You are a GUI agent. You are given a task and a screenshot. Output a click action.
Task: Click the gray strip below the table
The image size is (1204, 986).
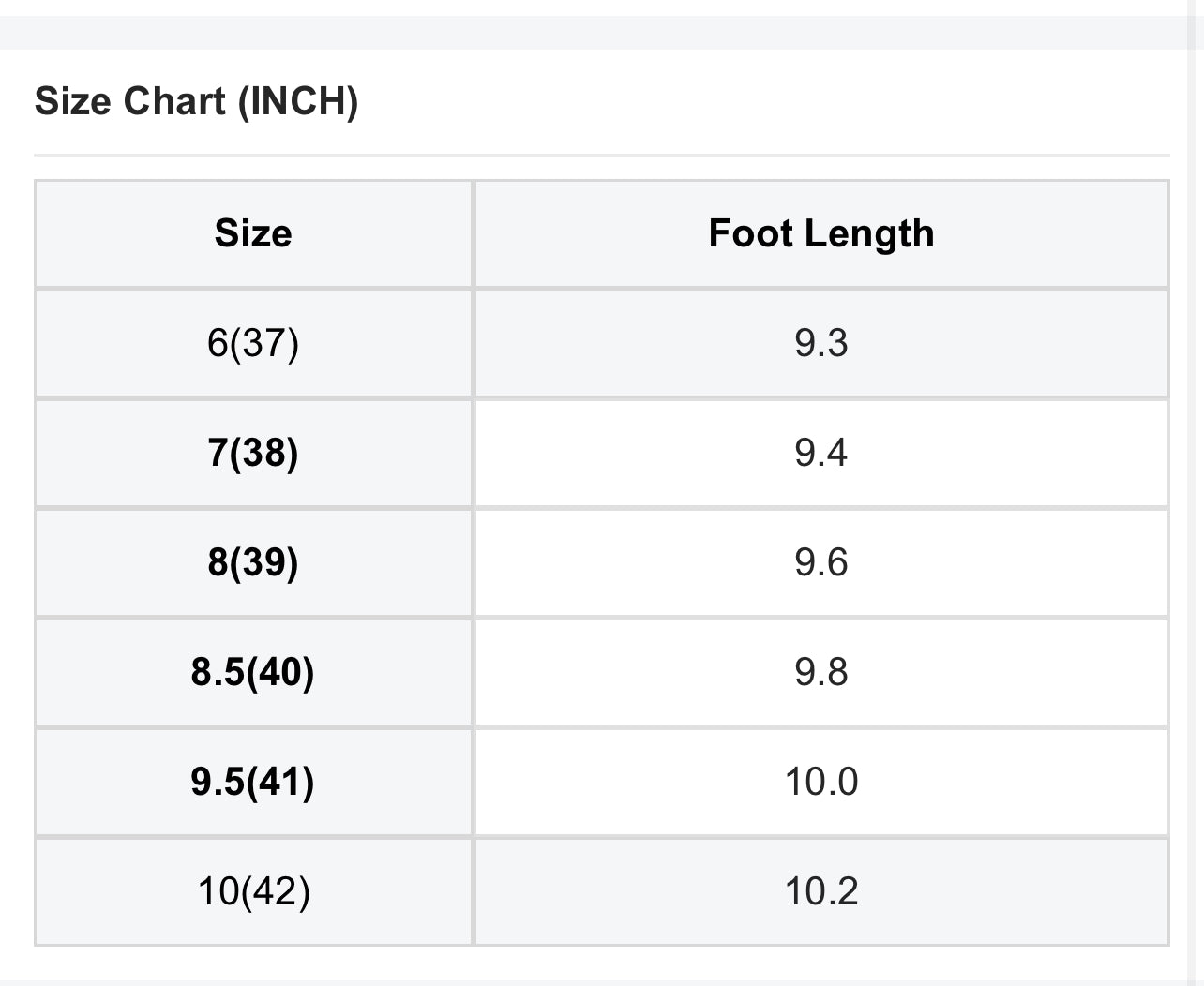(x=600, y=981)
